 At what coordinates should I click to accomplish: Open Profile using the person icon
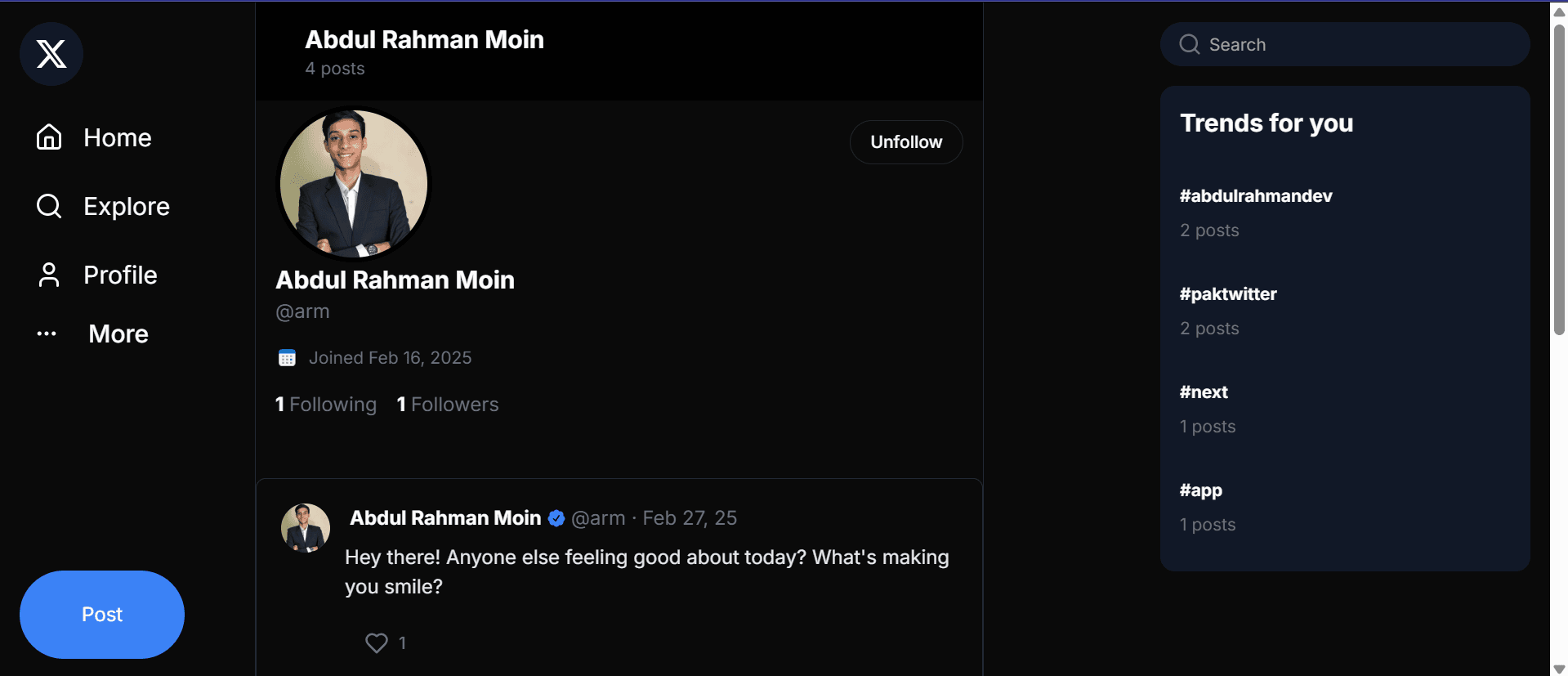coord(49,275)
